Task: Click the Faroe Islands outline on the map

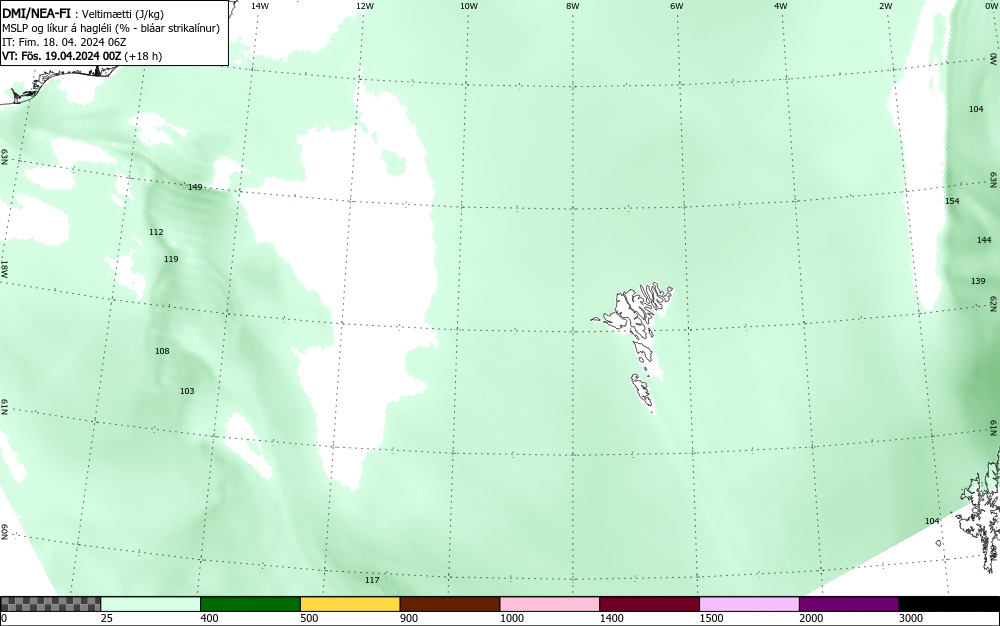Action: pos(633,349)
